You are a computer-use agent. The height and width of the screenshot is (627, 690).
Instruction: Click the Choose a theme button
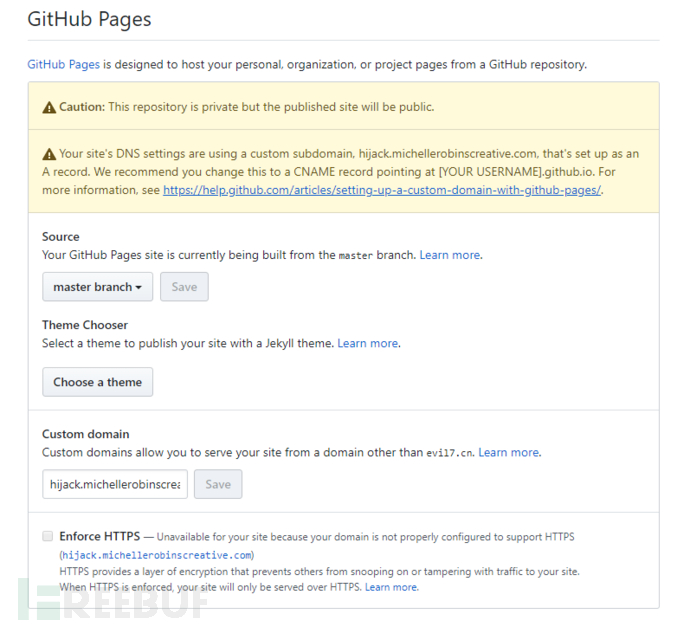98,382
